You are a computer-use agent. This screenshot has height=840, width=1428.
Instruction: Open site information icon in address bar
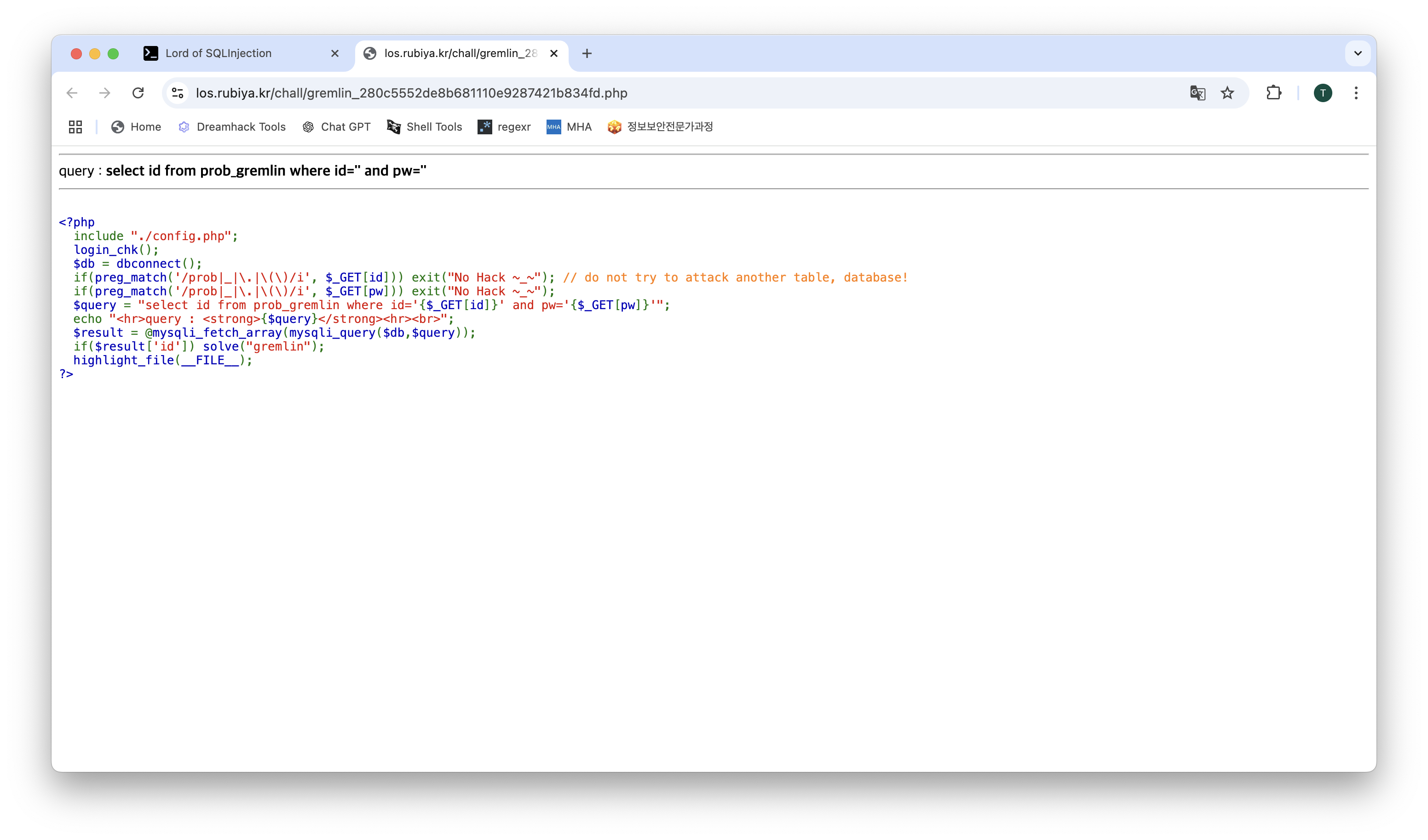pyautogui.click(x=178, y=93)
